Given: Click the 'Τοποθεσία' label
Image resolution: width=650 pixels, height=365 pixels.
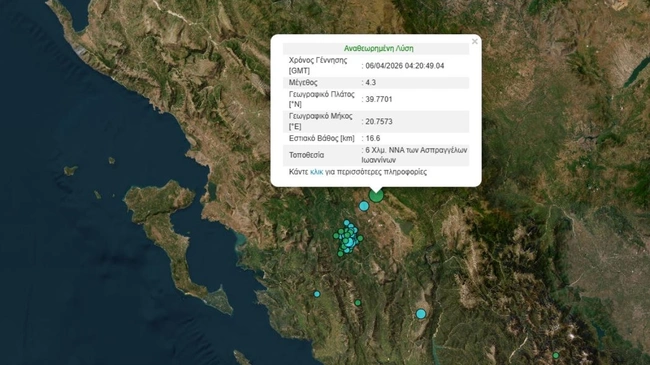Looking at the screenshot, I should point(306,155).
